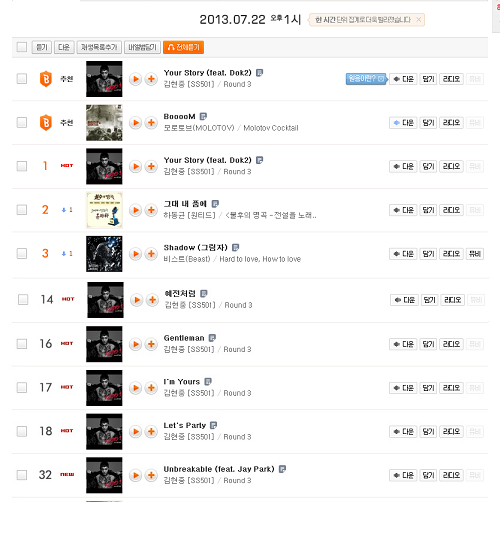Viewport: 500px width, 534px height.
Task: Open lyrics icon next to Gentleman
Action: 212,338
